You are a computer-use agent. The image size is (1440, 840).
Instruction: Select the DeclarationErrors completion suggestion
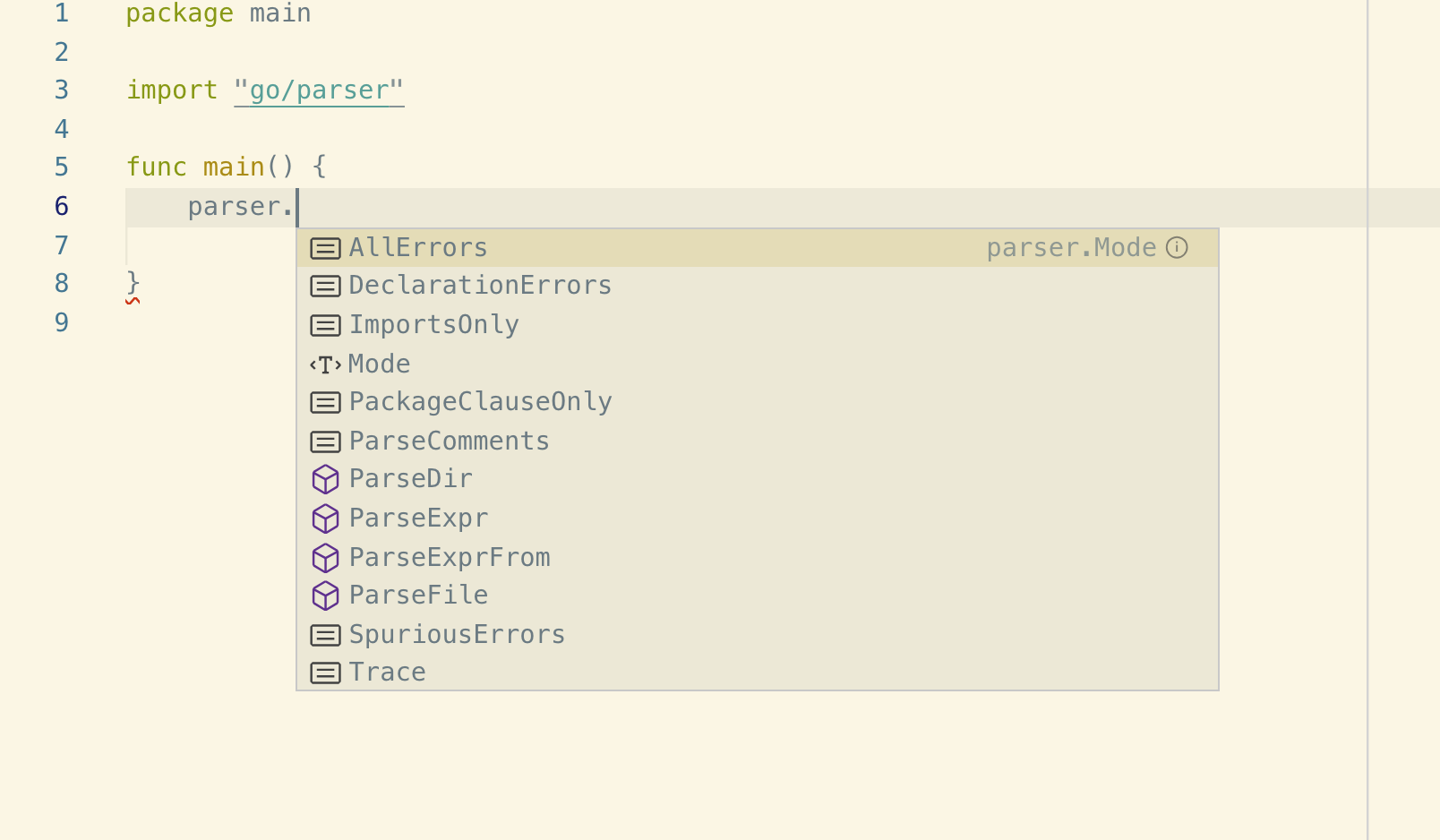point(480,286)
